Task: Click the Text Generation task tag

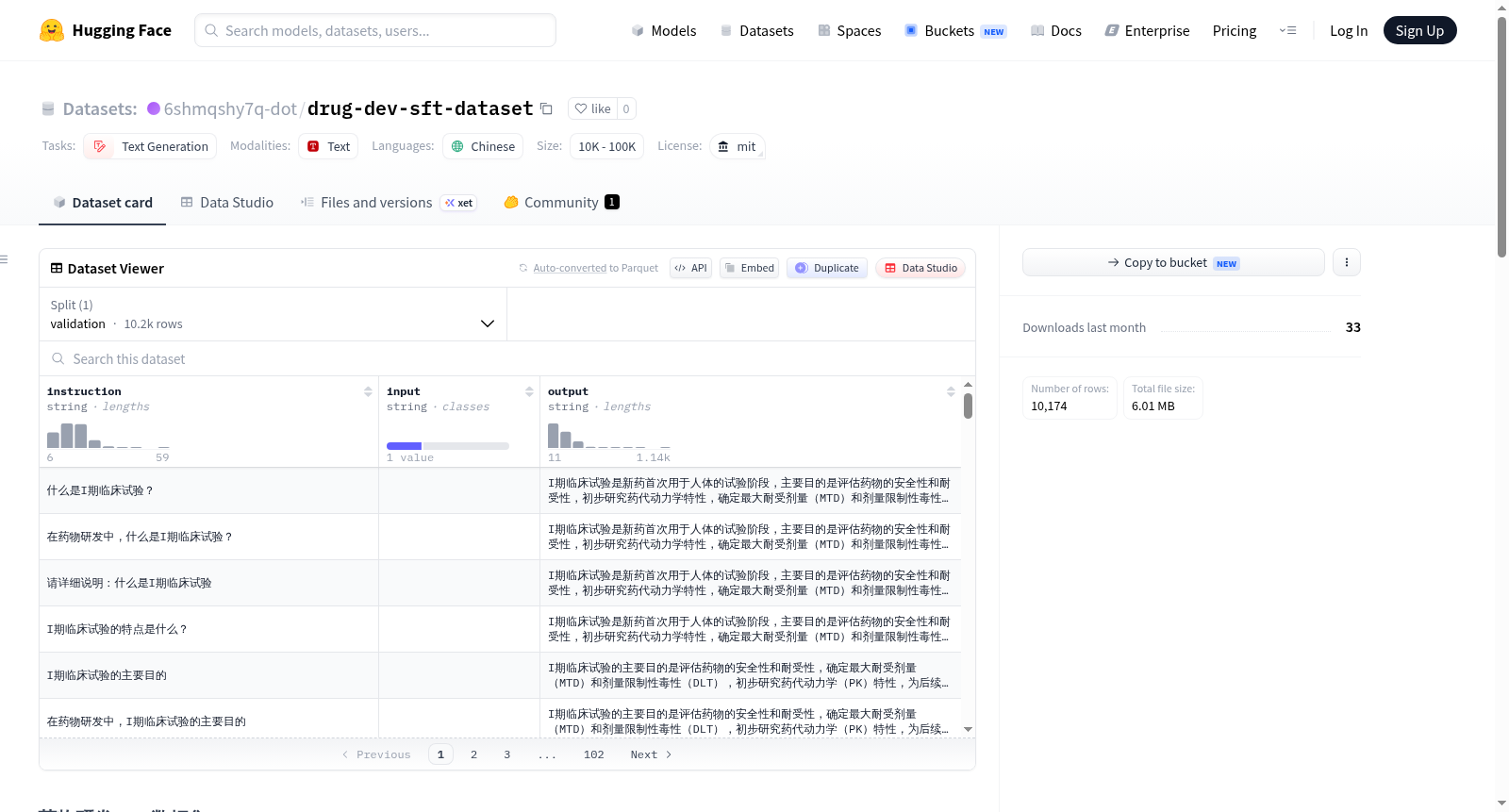Action: tap(150, 146)
